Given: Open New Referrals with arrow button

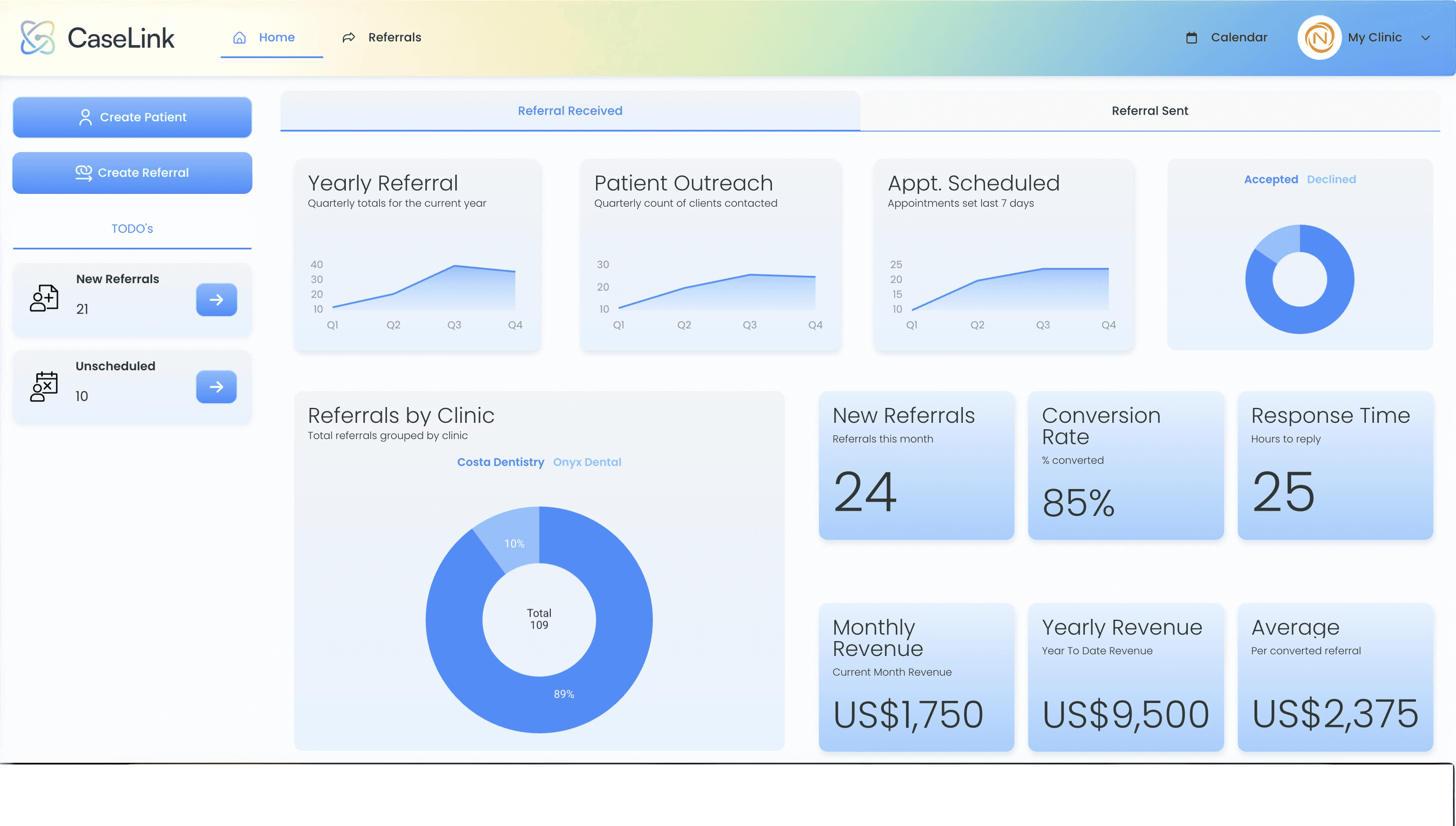Looking at the screenshot, I should click(216, 299).
